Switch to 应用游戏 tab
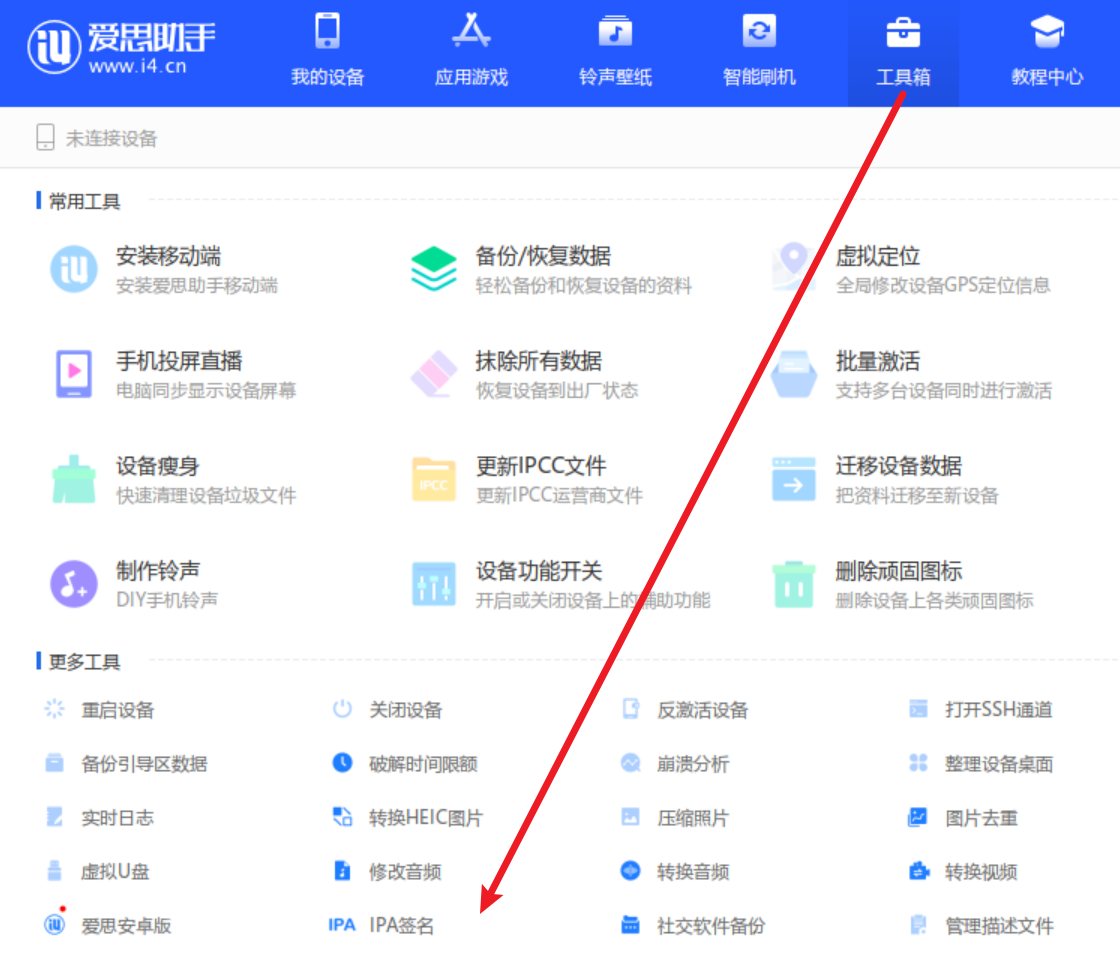Screen dimensions: 1120x962 (471, 52)
